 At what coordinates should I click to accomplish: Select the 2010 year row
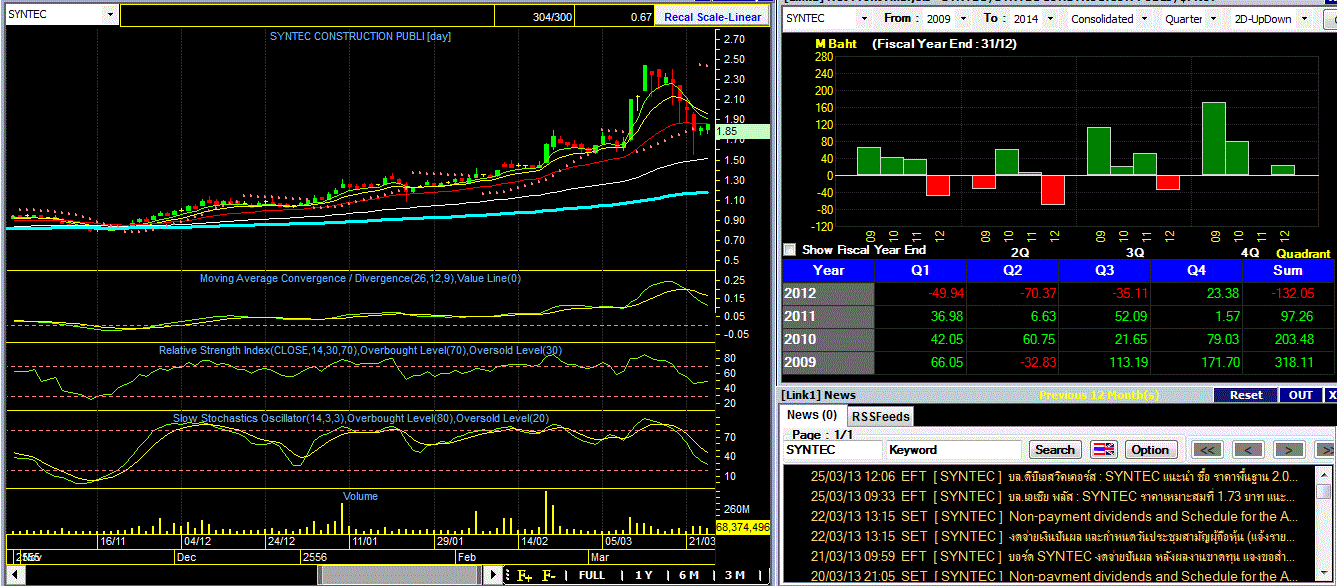[x=1058, y=339]
